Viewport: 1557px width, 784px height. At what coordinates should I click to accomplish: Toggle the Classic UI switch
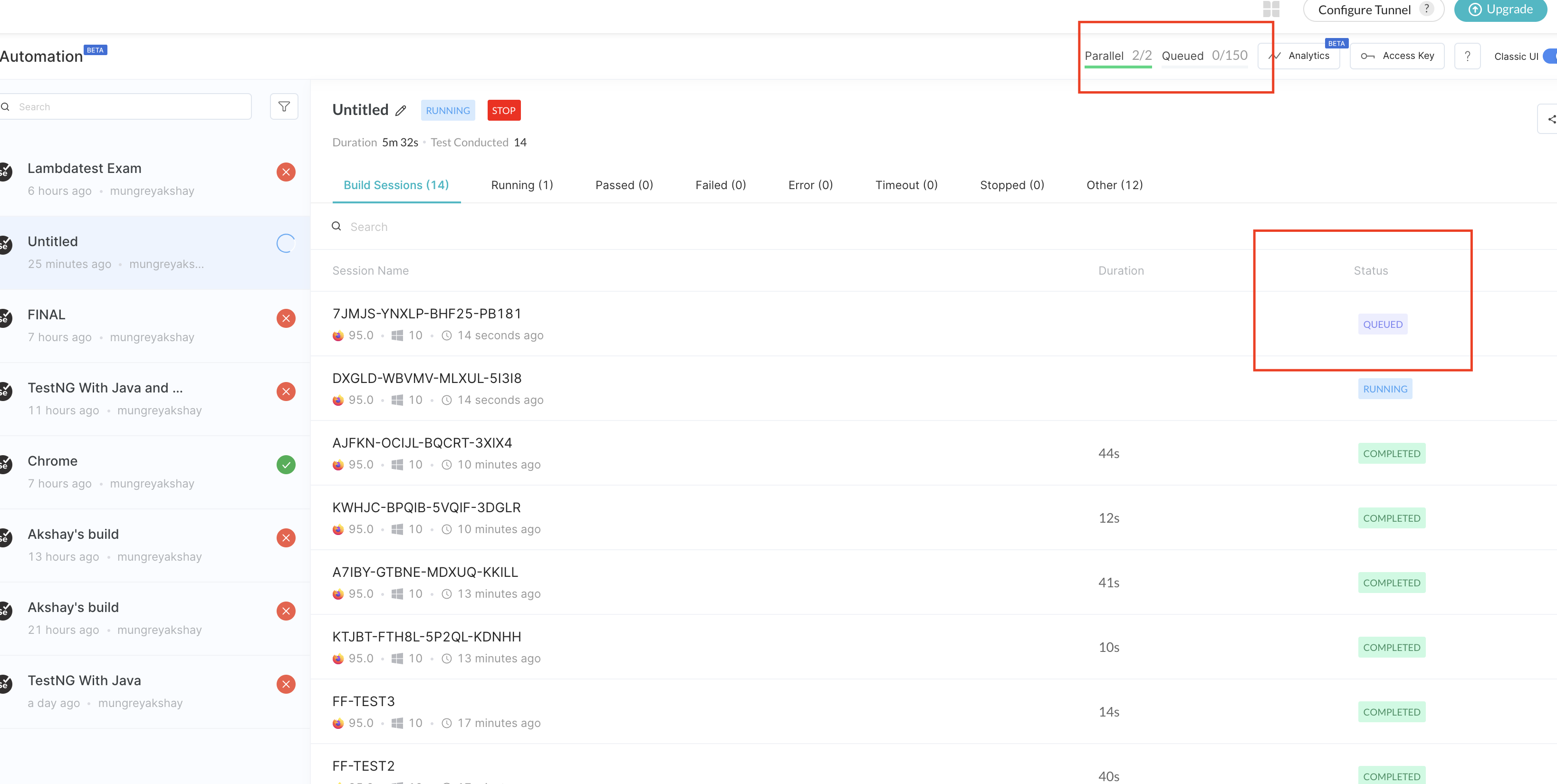(x=1550, y=56)
